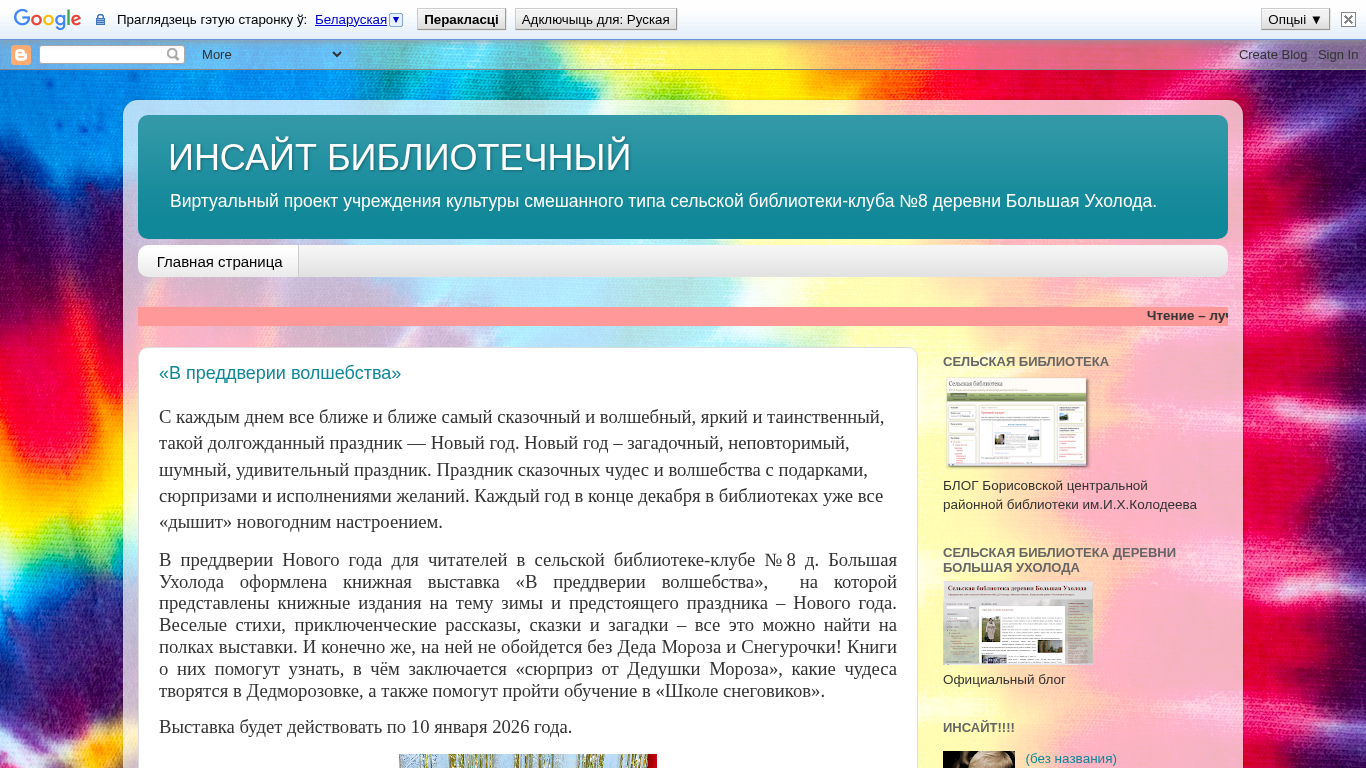Click the 'БЛОГ Борисовской центральной районной библиотеки' caption
This screenshot has width=1366, height=768.
coord(1070,495)
